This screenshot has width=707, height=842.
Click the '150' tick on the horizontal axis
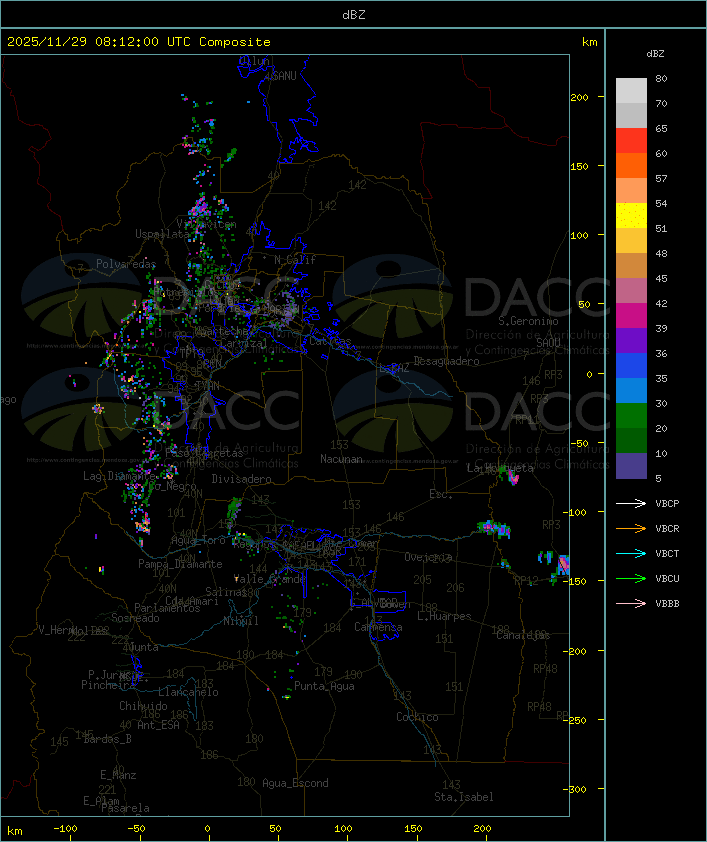(413, 829)
